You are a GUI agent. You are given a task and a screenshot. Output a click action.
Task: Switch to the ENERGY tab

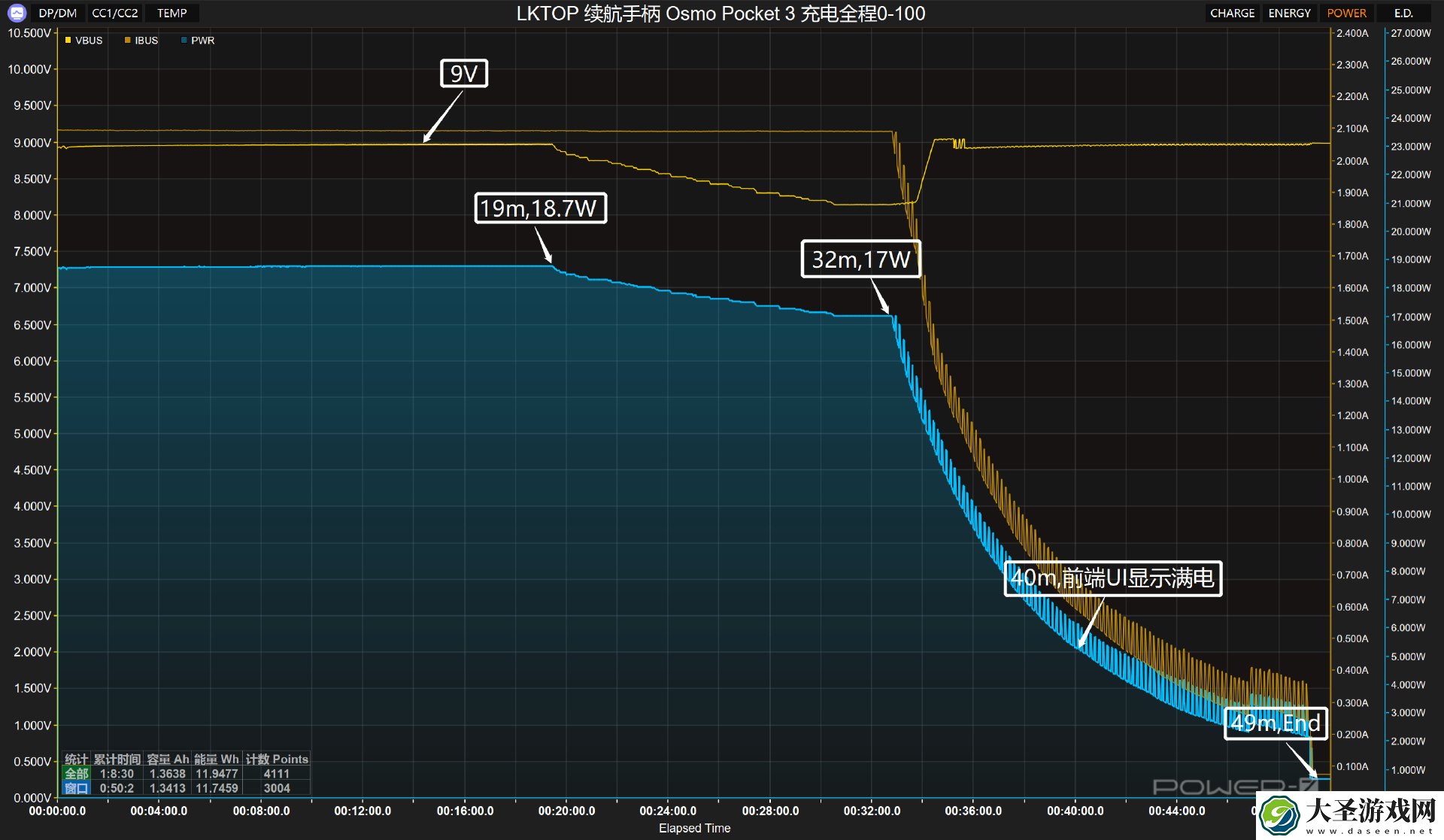tap(1289, 13)
